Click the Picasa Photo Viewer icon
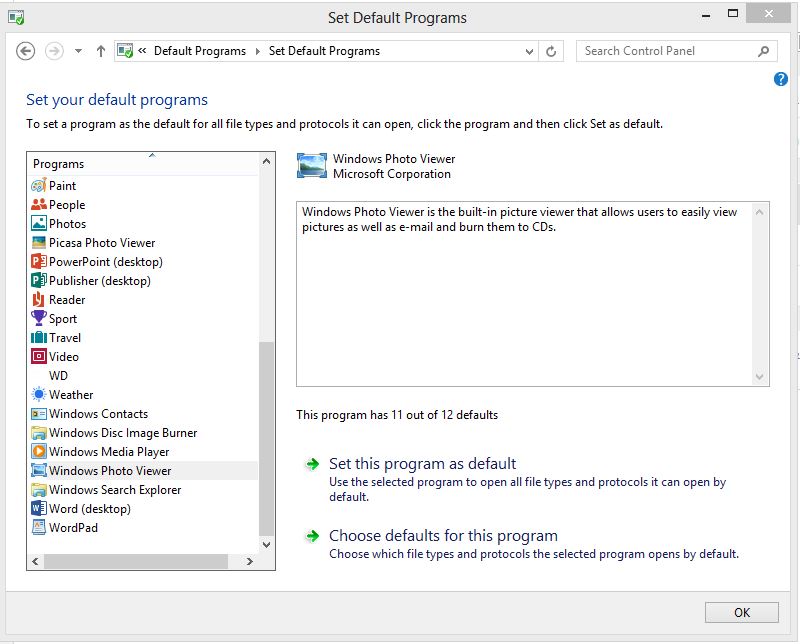800x644 pixels. click(x=39, y=242)
